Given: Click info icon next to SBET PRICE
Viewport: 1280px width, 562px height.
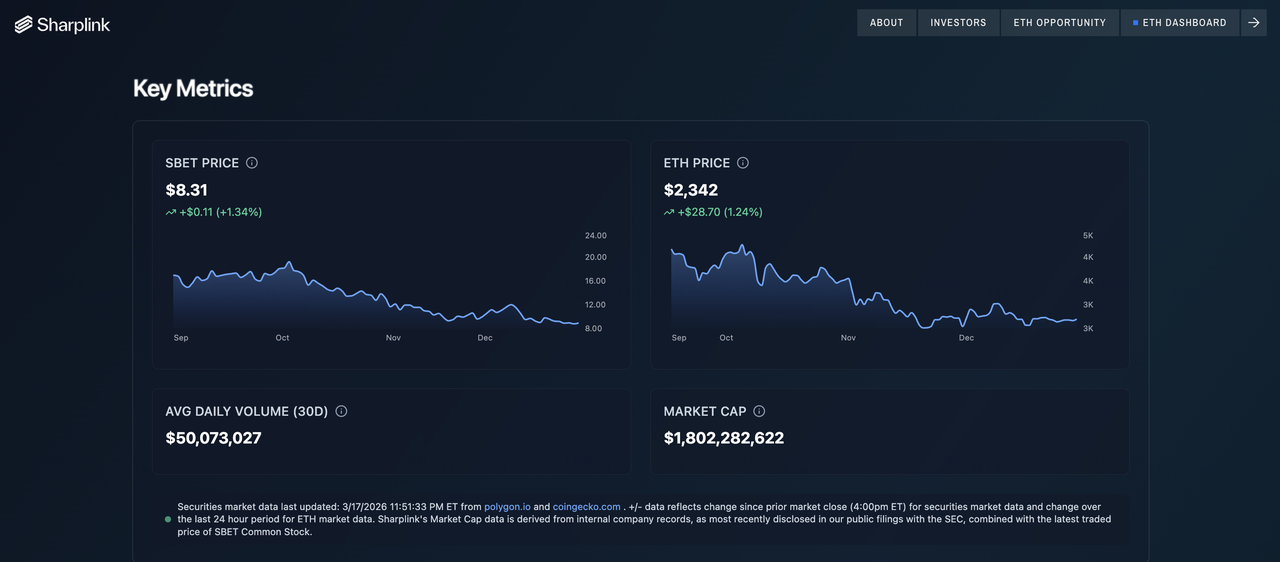Looking at the screenshot, I should (252, 163).
